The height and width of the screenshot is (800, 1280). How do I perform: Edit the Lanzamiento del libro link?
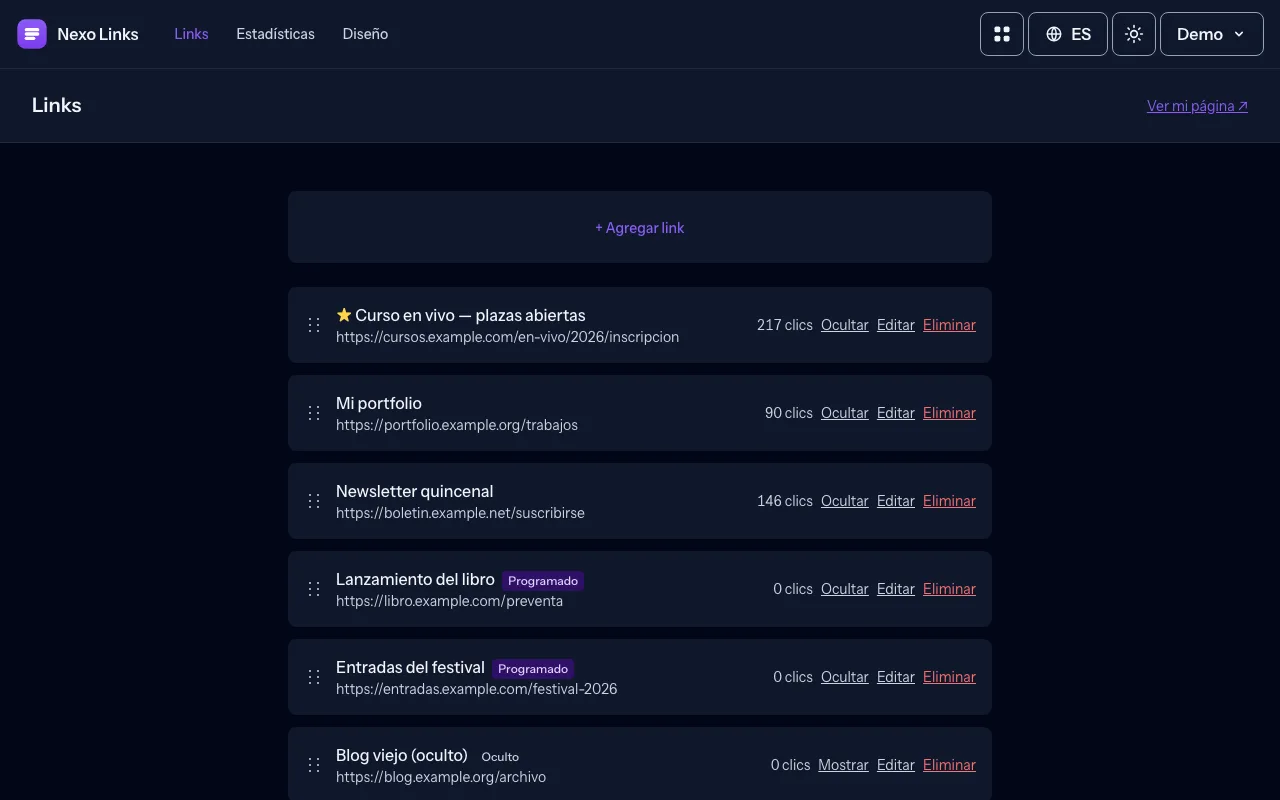pos(896,589)
